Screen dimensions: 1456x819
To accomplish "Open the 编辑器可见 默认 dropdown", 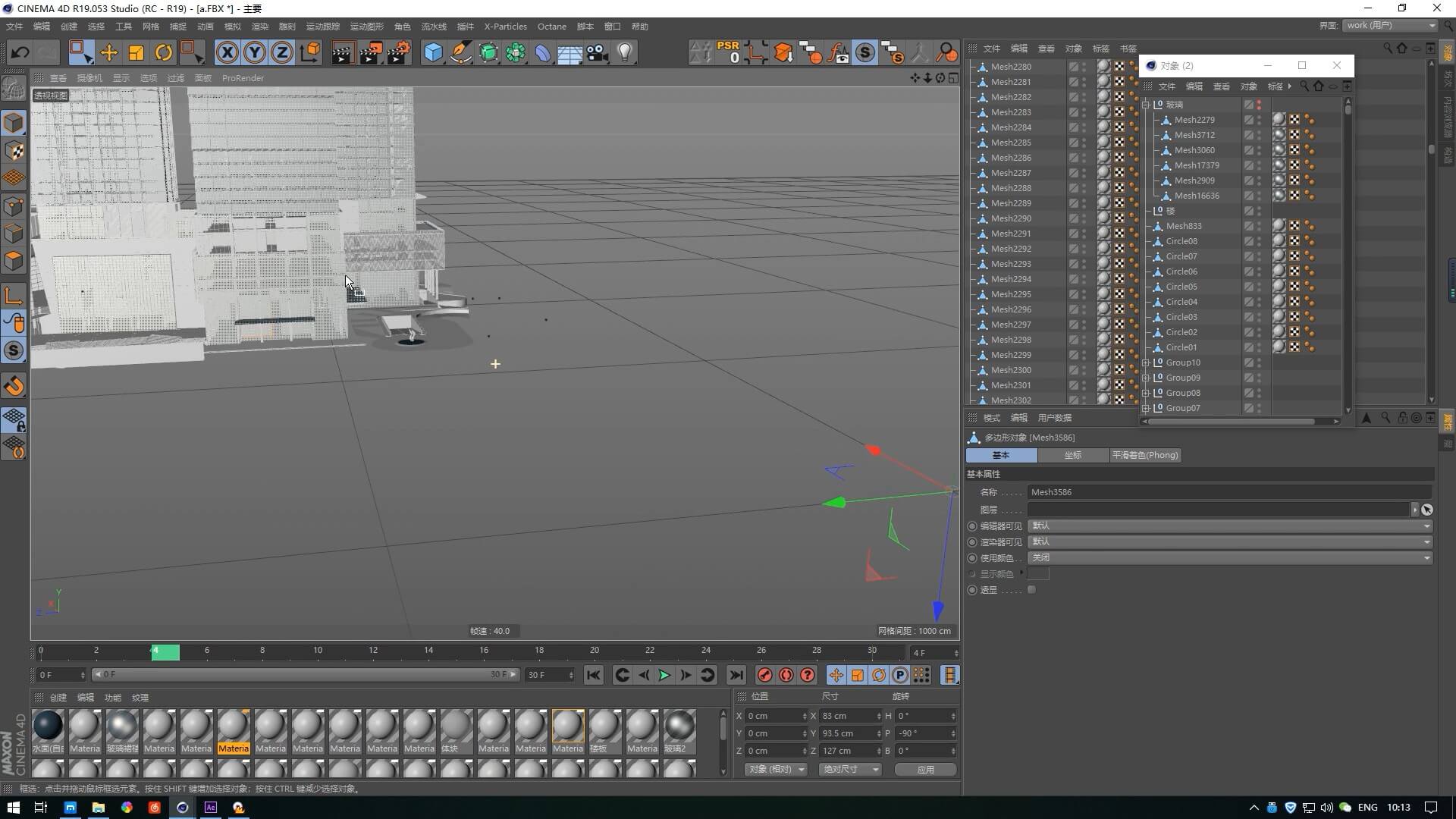I will pos(1228,526).
